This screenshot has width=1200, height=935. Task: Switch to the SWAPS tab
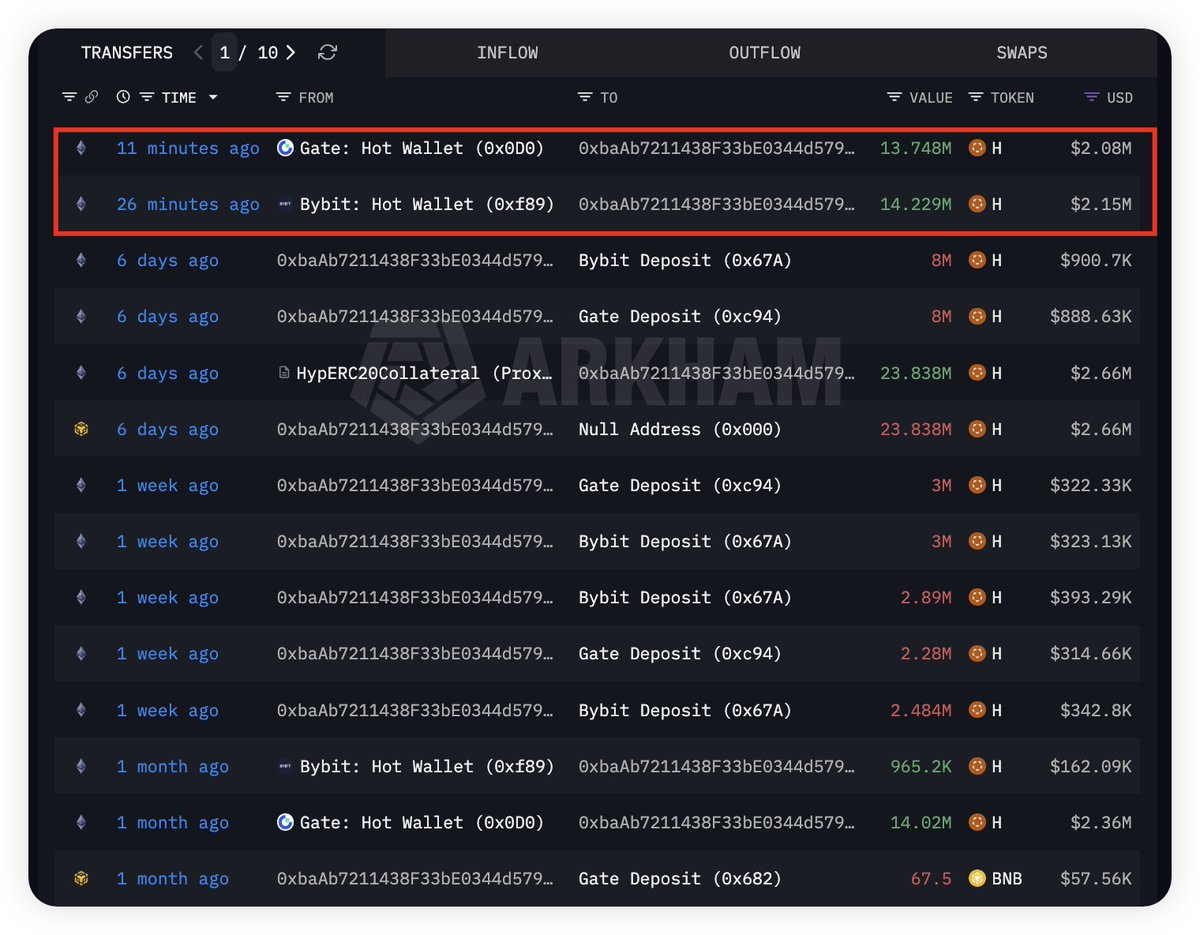pos(1022,52)
